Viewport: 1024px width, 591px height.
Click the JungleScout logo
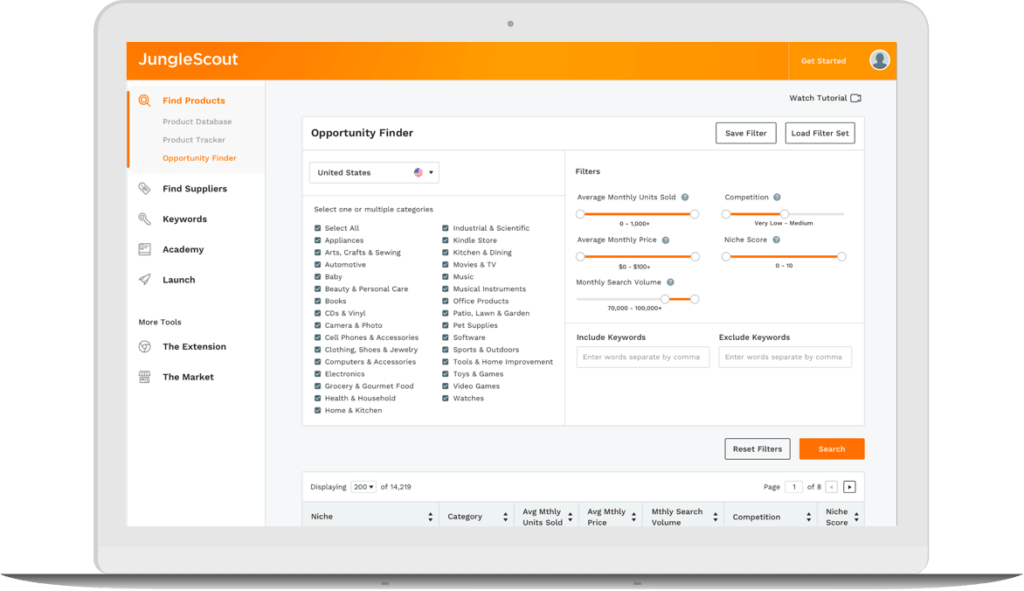(188, 59)
